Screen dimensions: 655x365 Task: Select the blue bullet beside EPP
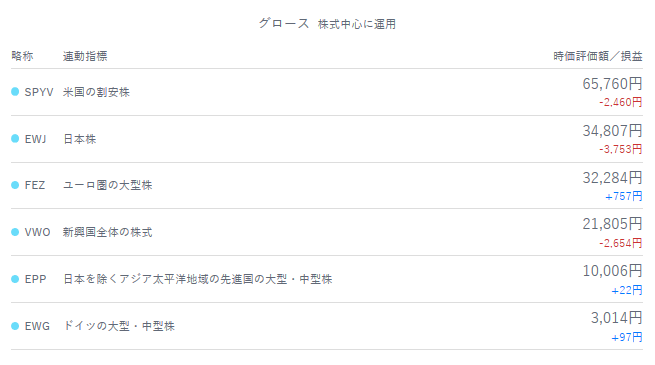pos(15,279)
